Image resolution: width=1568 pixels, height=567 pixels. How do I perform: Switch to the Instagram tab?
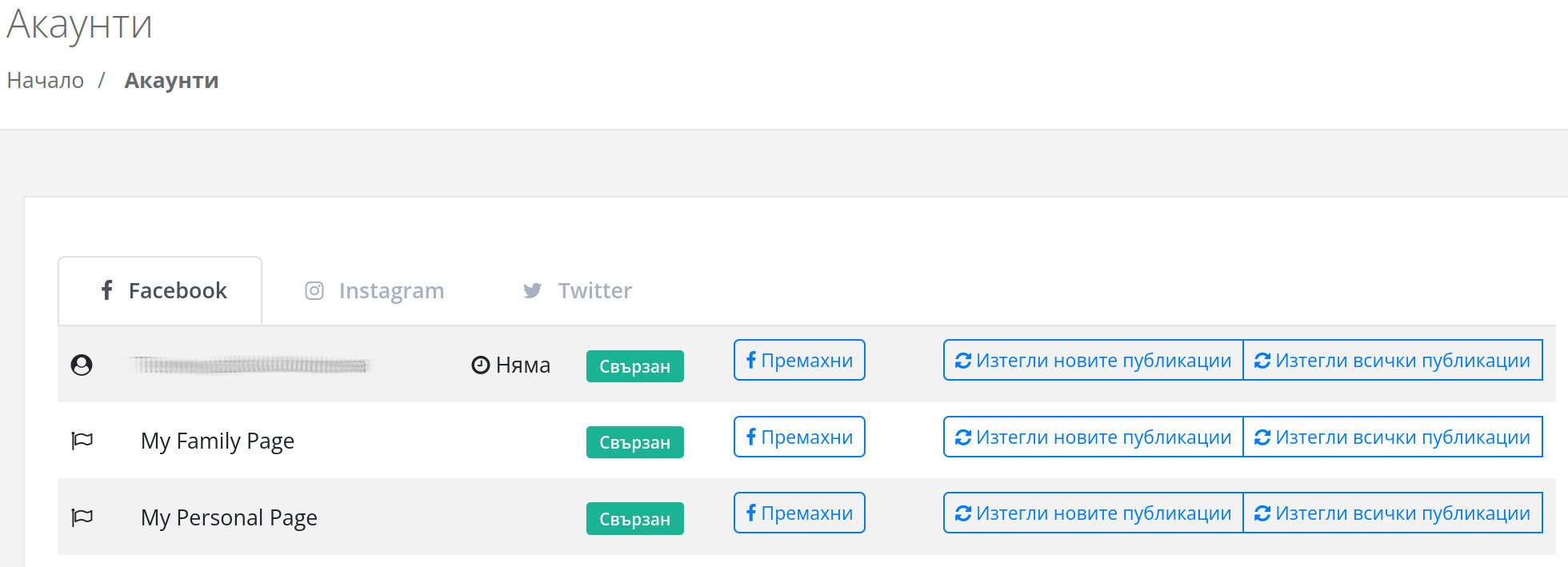tap(374, 290)
